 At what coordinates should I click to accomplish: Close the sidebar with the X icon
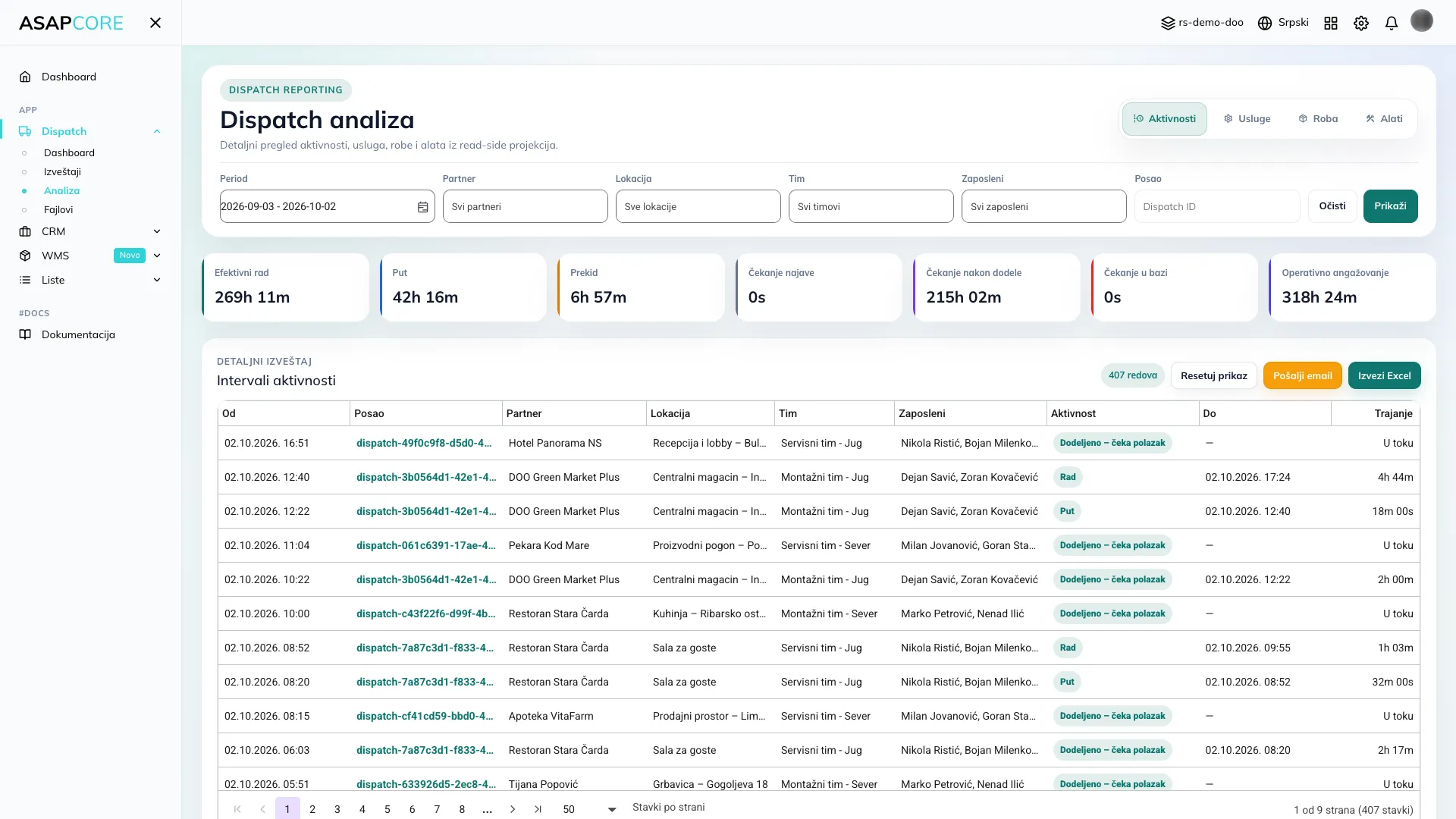pos(155,23)
